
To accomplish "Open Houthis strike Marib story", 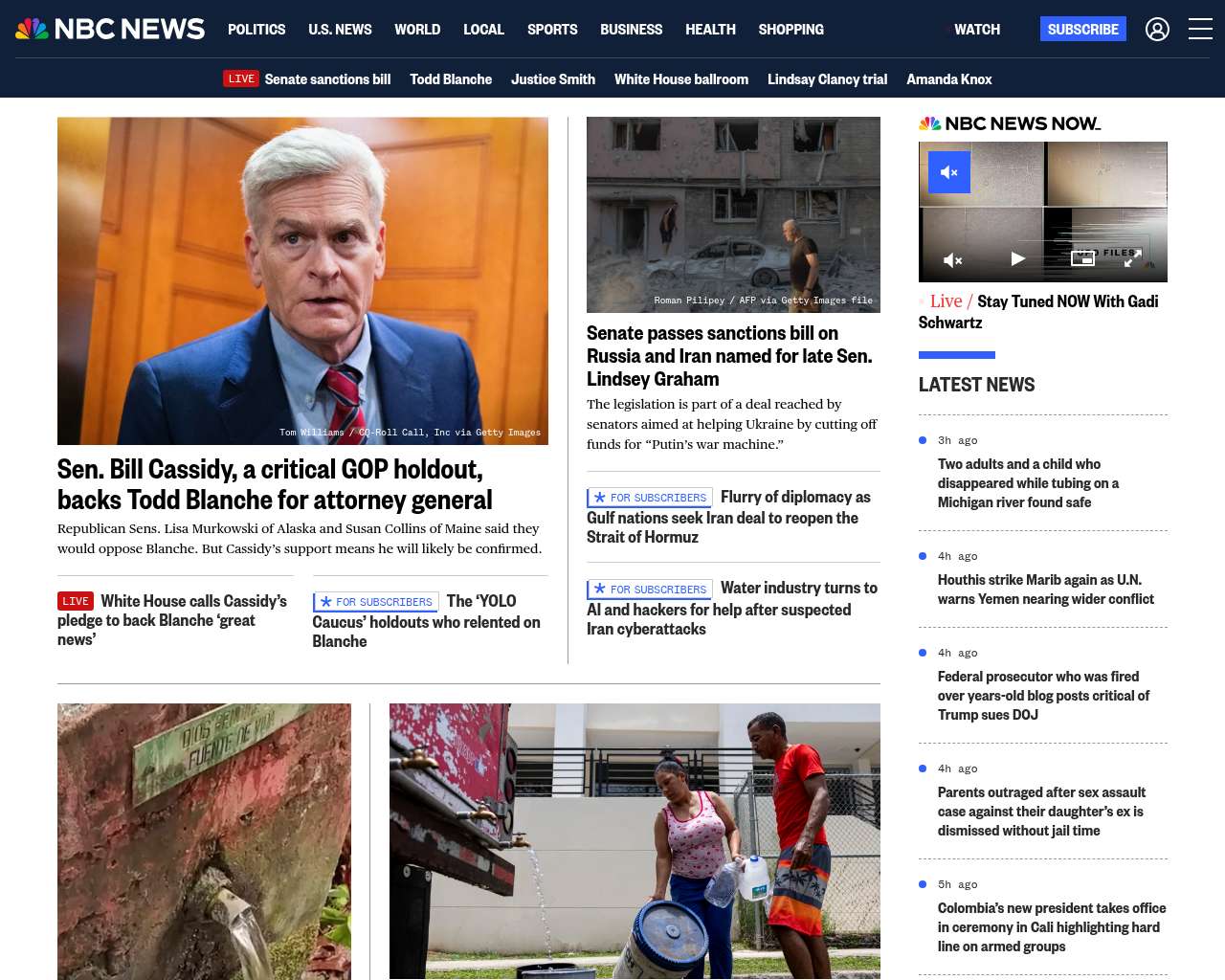I will coord(1046,590).
